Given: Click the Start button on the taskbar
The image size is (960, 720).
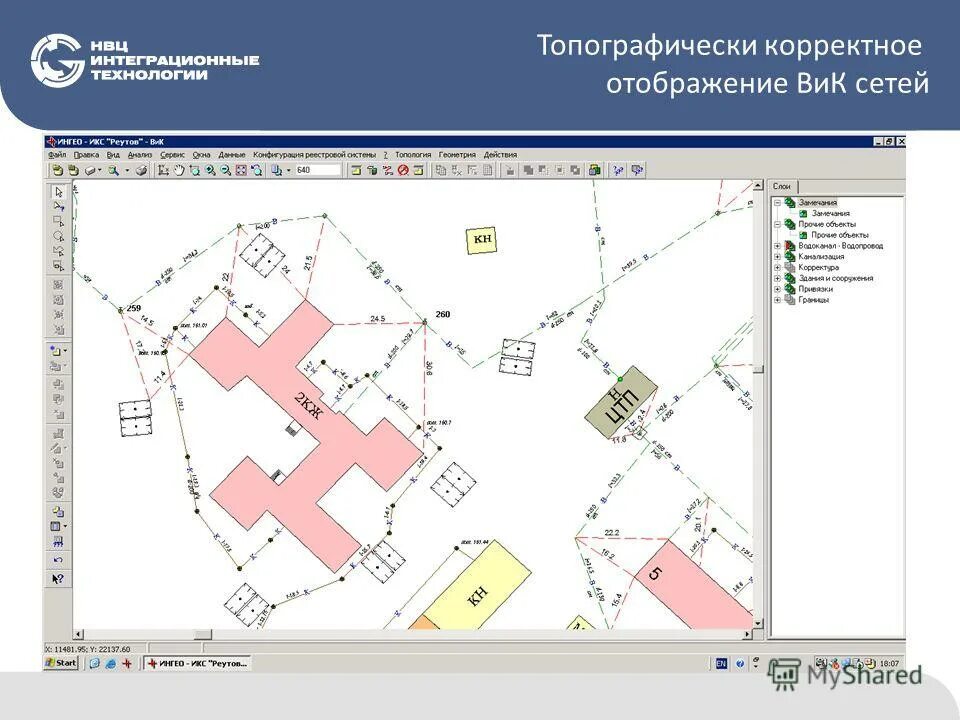Looking at the screenshot, I should pos(60,662).
